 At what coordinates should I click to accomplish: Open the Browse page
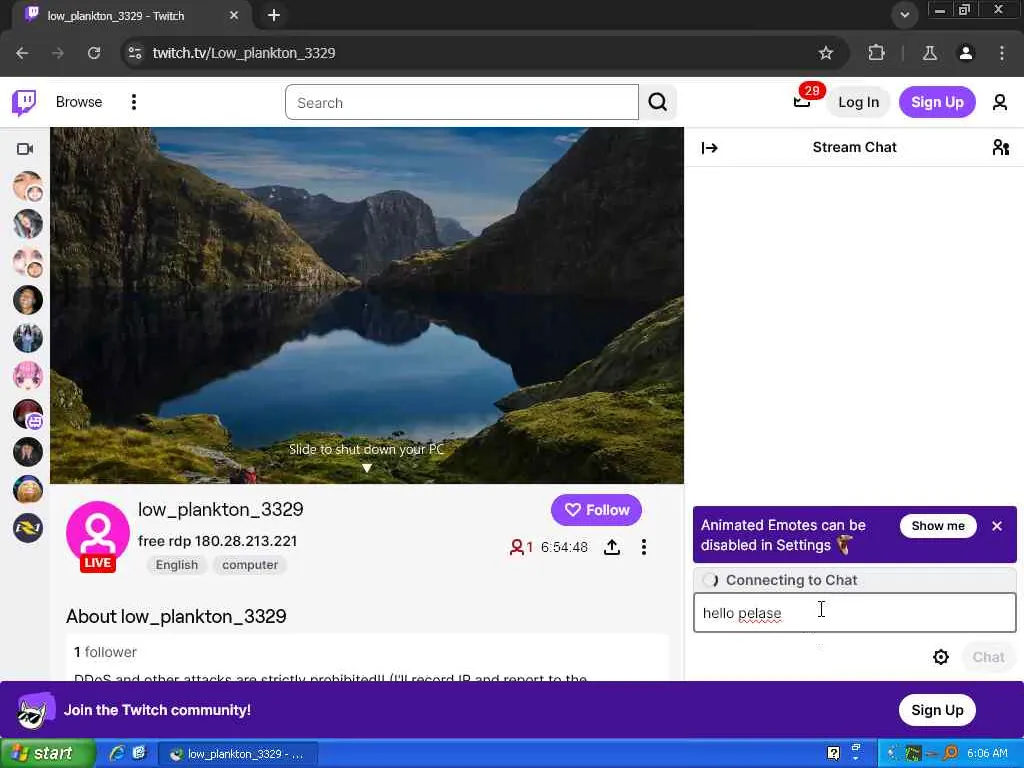click(79, 102)
